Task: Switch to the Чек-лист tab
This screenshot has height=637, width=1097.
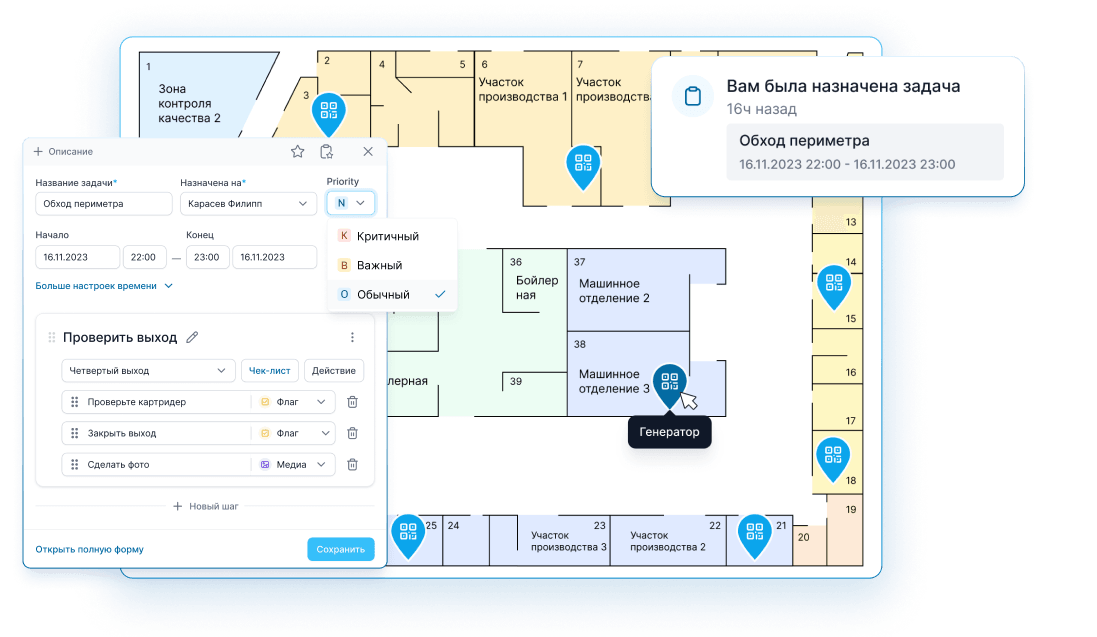Action: point(269,371)
